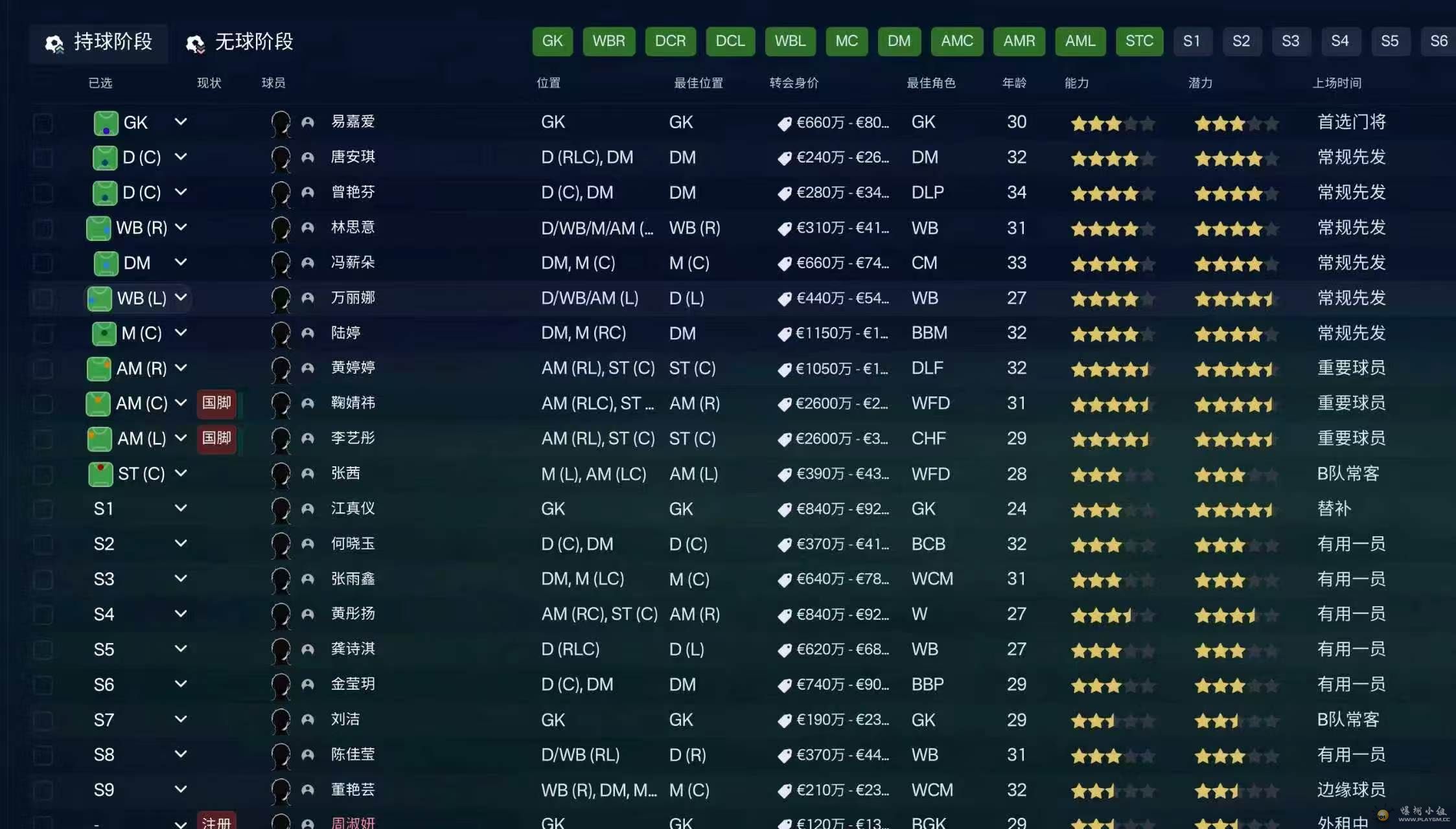Switch to the 无球阶段 tab
1456x829 pixels.
pyautogui.click(x=240, y=43)
